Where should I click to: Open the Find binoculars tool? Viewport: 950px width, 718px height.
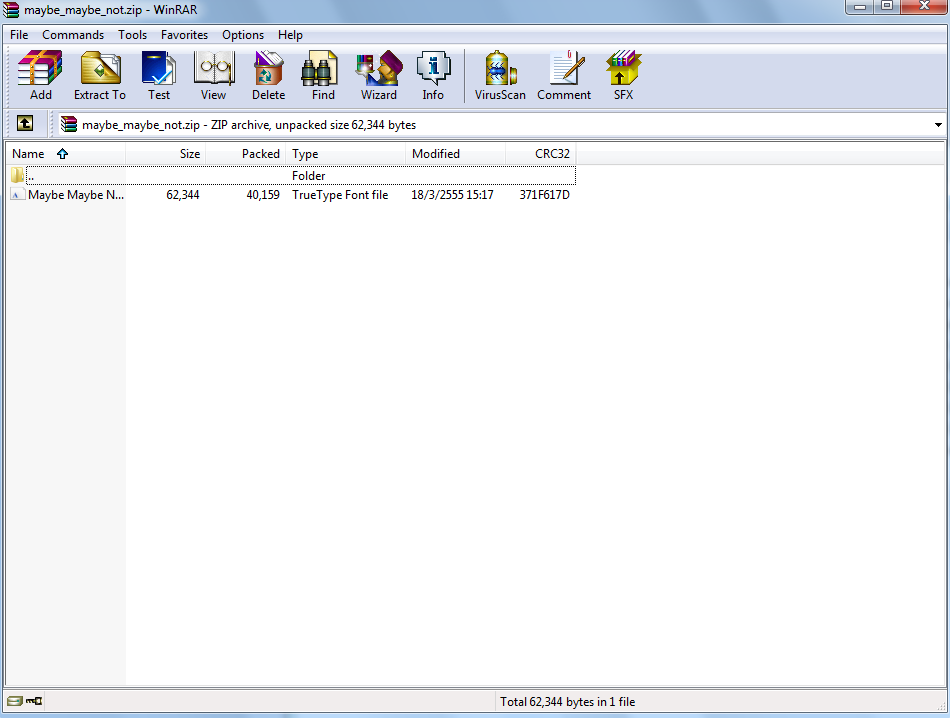tap(323, 76)
